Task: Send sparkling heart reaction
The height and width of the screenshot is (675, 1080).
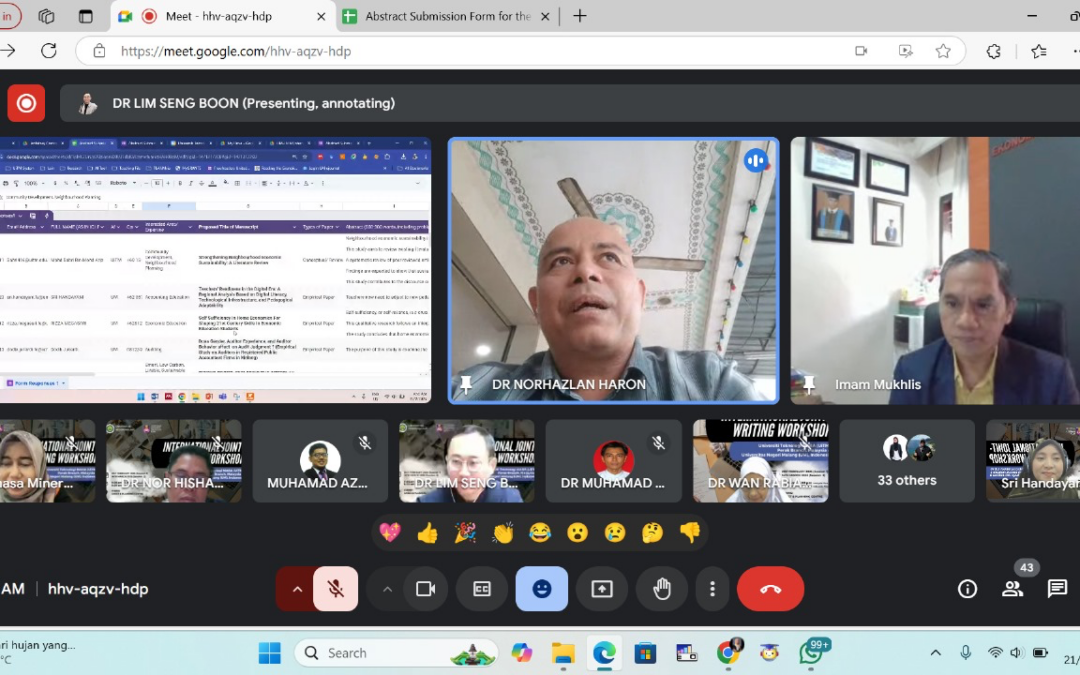Action: click(390, 532)
